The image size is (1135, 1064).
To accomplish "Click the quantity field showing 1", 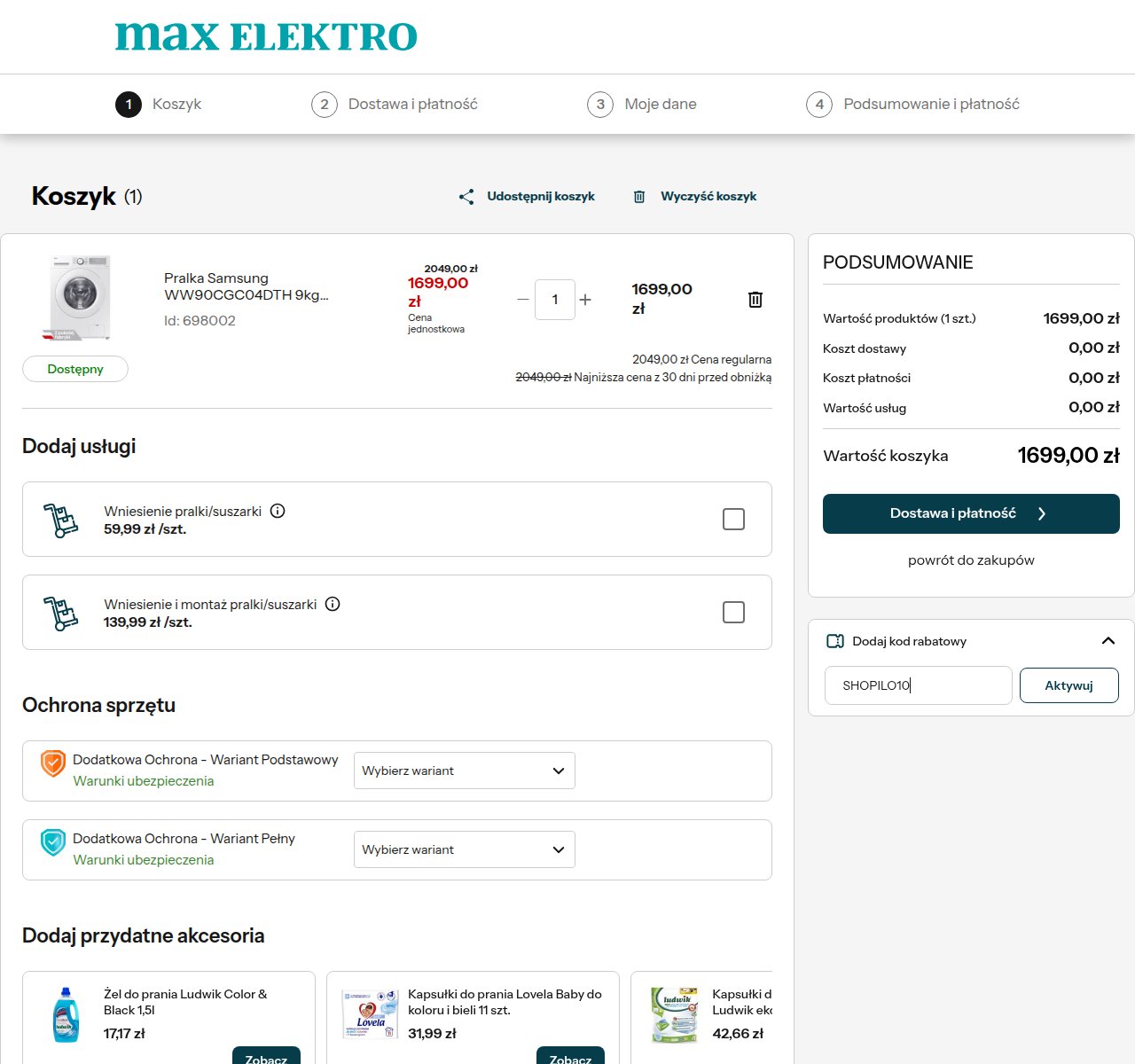I will (555, 300).
